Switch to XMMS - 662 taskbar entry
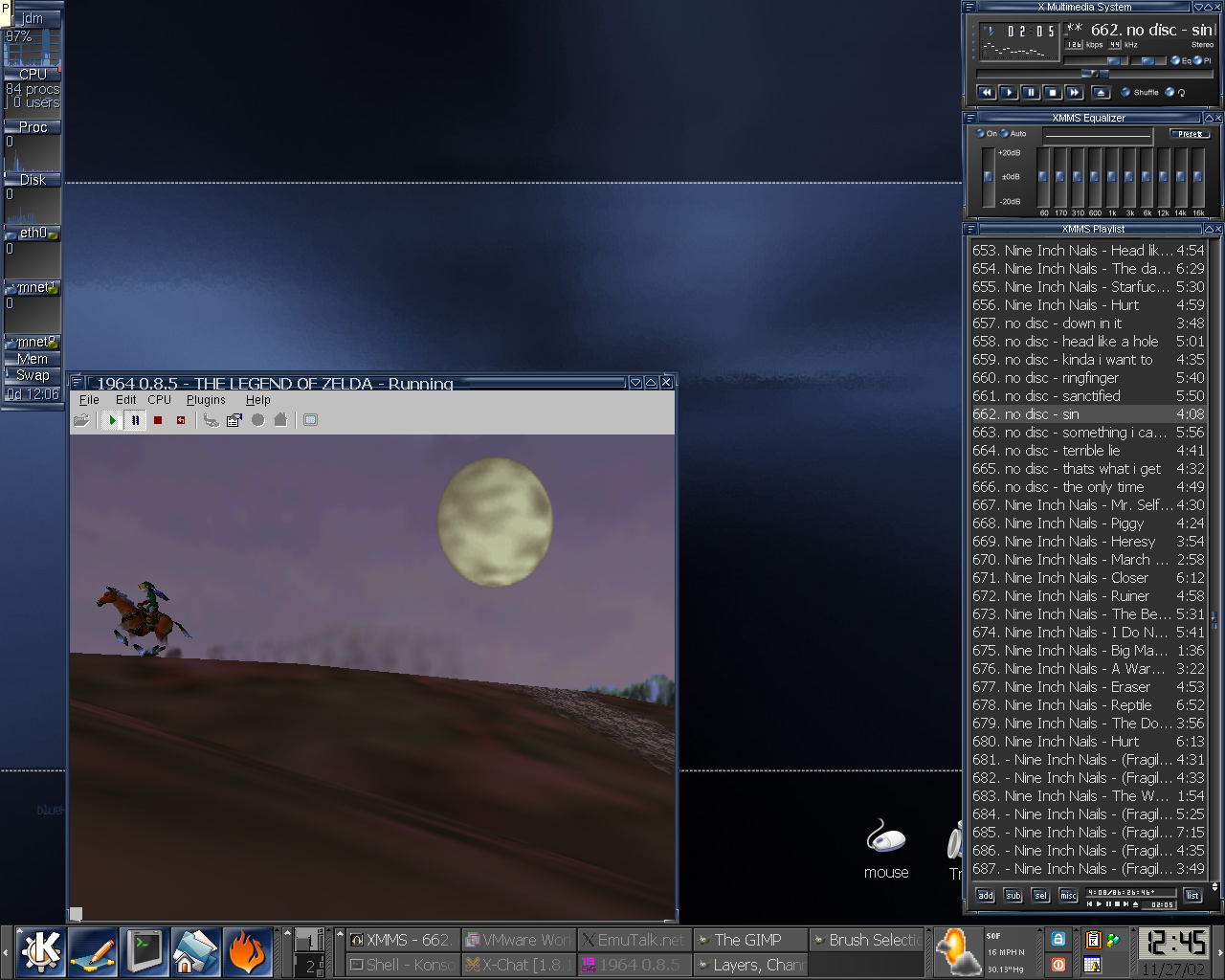 coord(403,940)
